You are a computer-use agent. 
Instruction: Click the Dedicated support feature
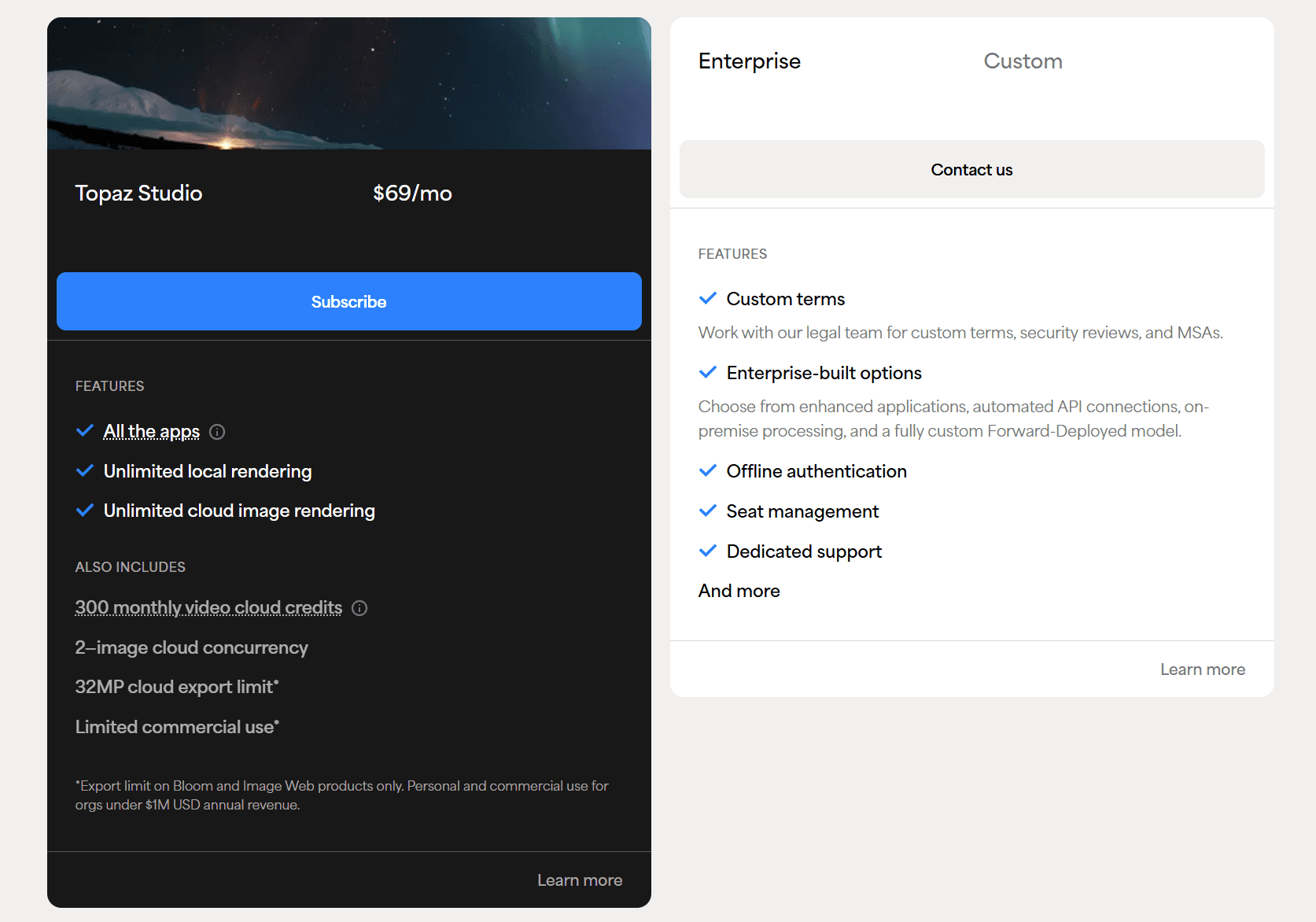804,551
